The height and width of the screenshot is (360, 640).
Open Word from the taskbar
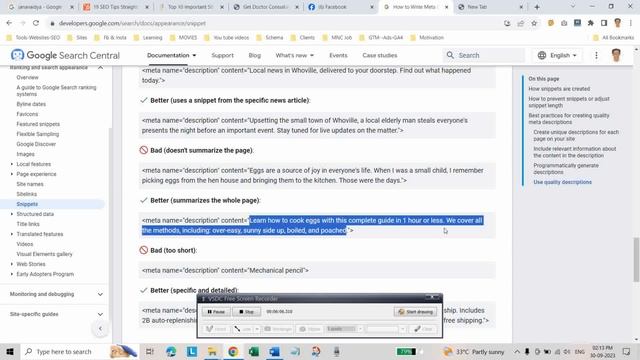click(274, 351)
